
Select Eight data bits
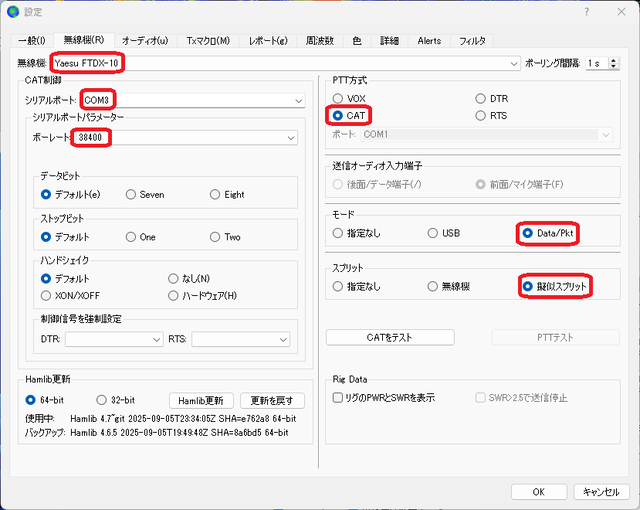(227, 195)
